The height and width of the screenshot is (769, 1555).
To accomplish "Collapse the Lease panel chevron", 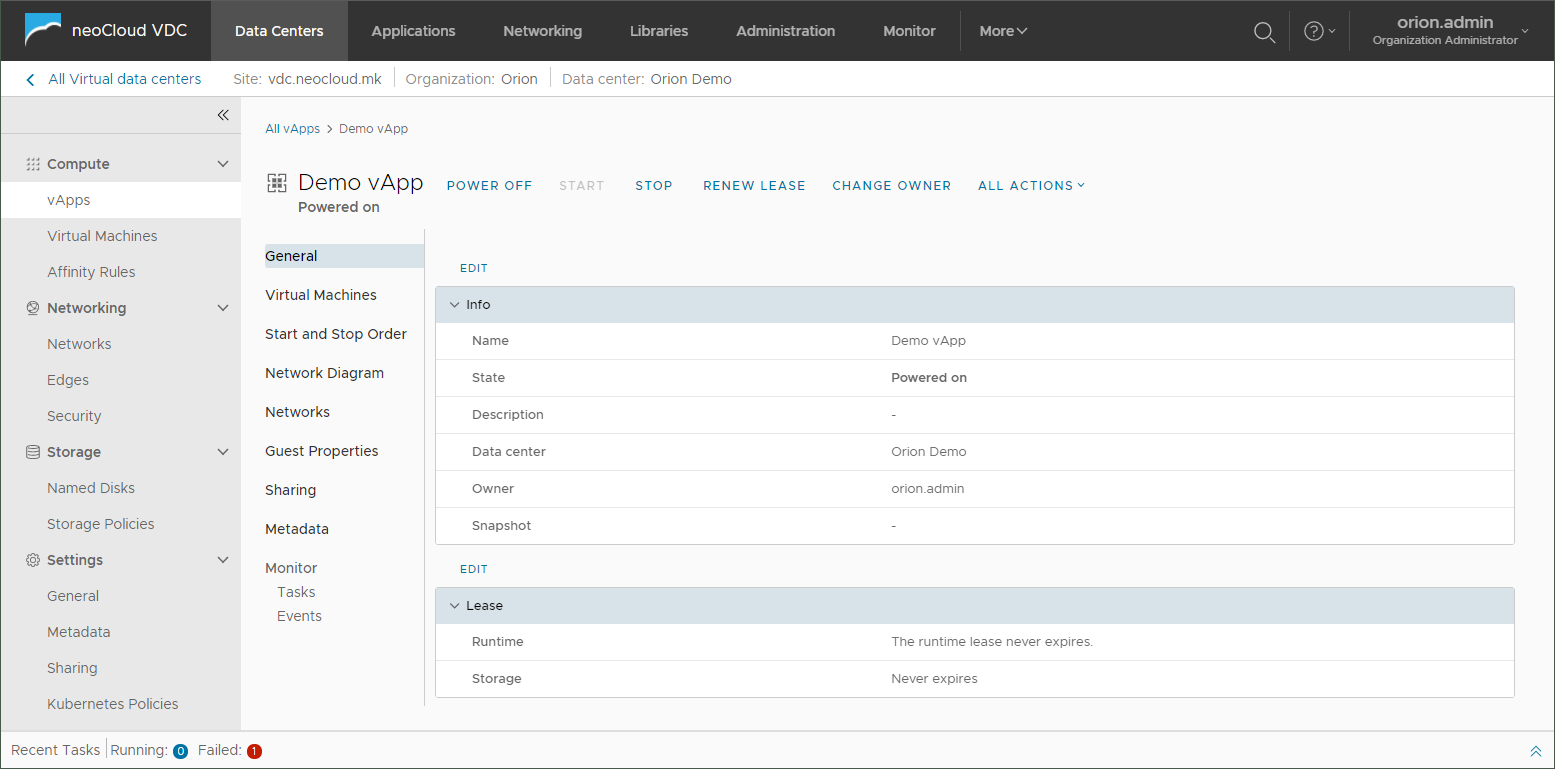I will coord(454,606).
